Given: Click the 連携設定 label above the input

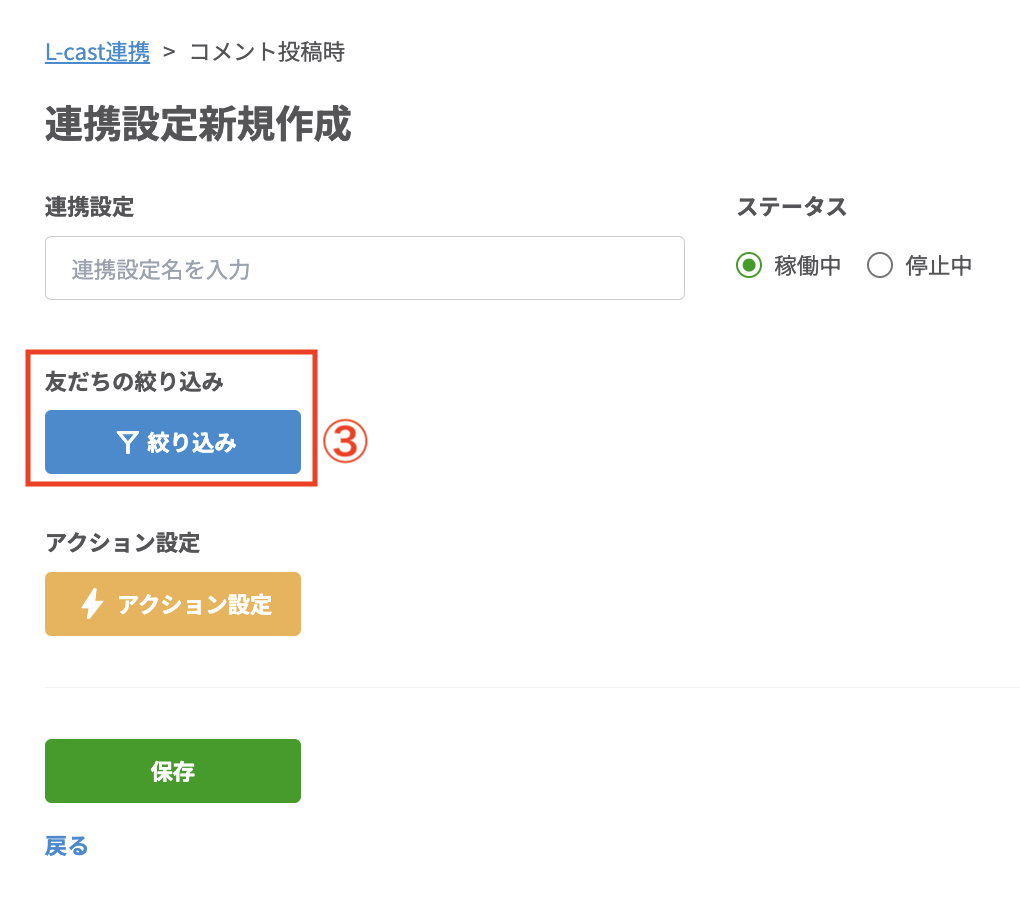Looking at the screenshot, I should (x=89, y=207).
